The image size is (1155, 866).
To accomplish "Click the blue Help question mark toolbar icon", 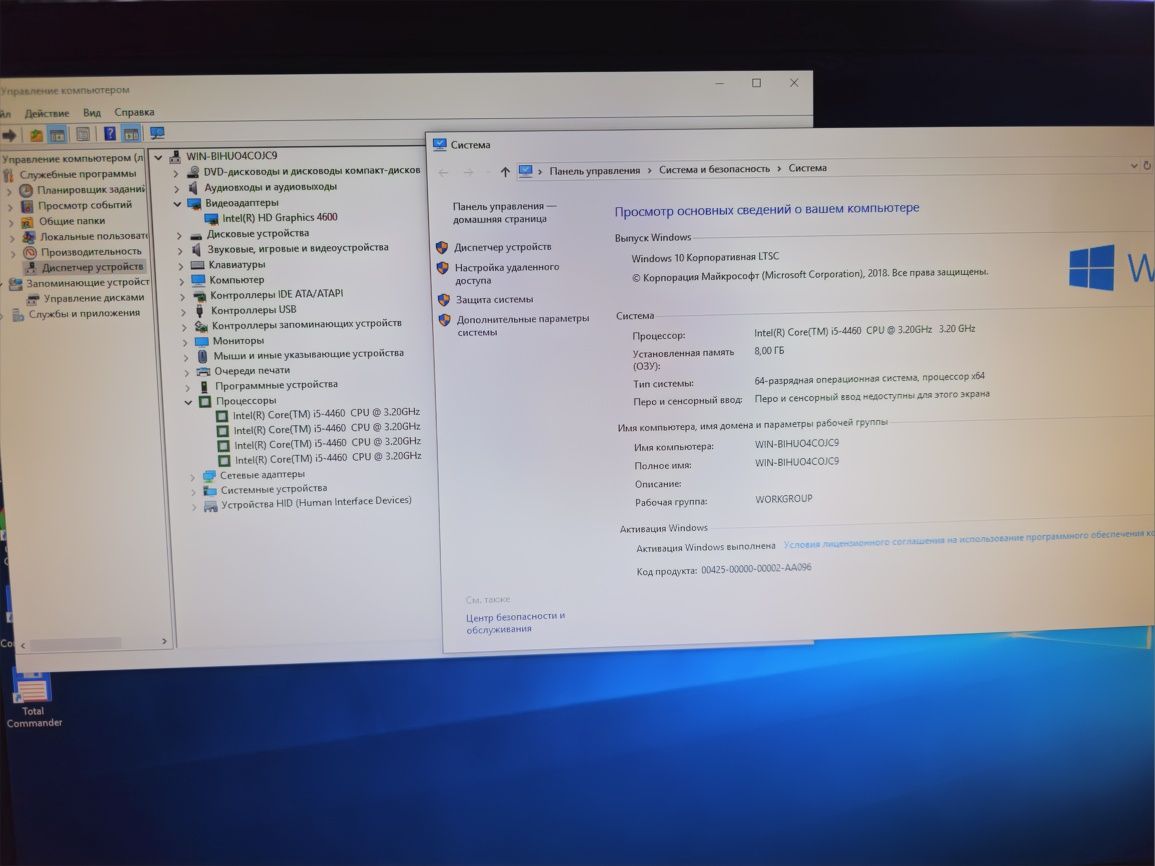I will click(110, 133).
